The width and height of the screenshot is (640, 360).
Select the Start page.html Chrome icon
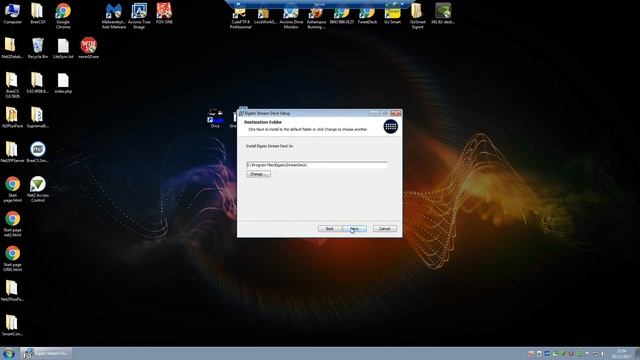(12, 189)
